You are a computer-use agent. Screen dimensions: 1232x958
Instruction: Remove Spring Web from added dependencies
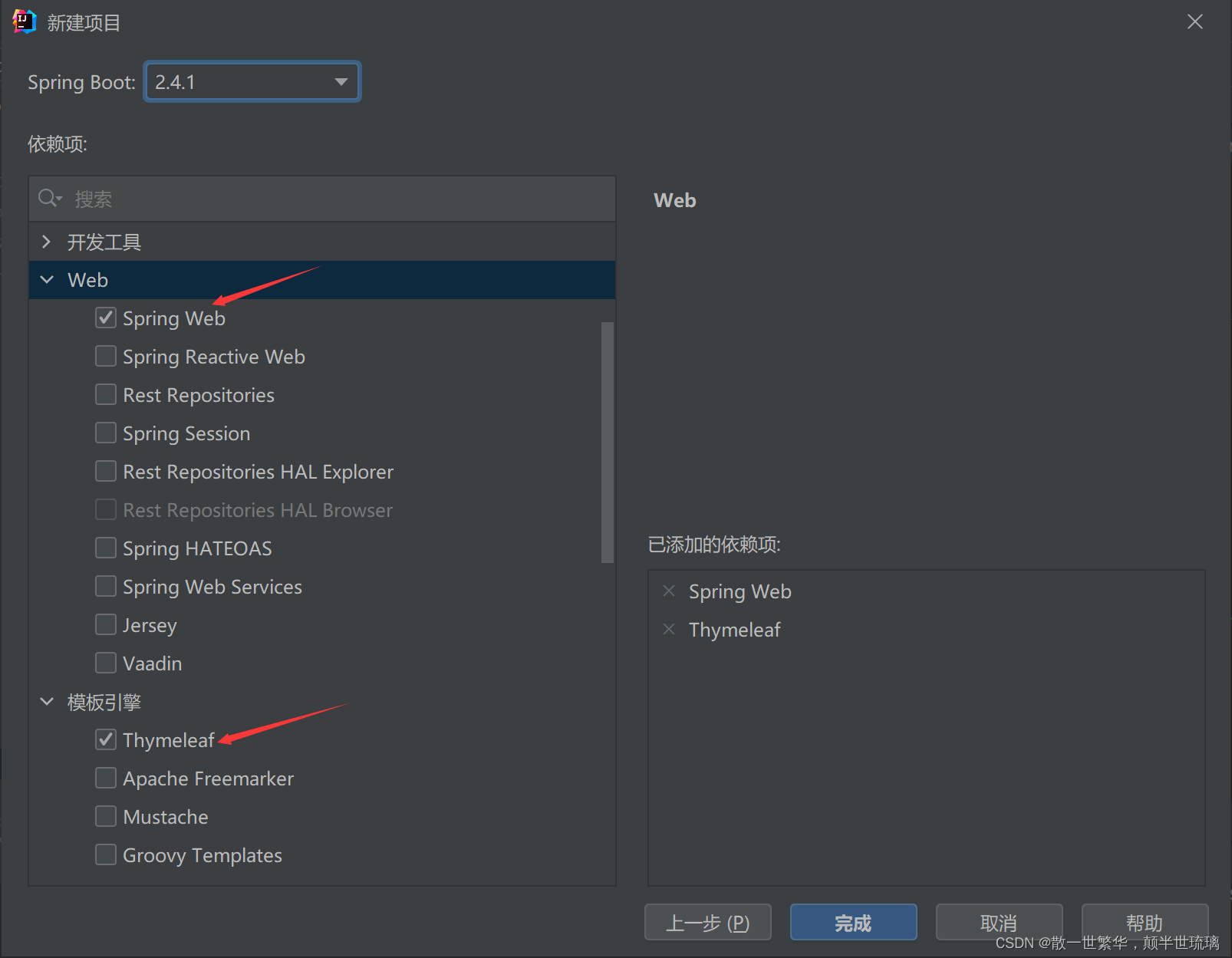coord(669,591)
